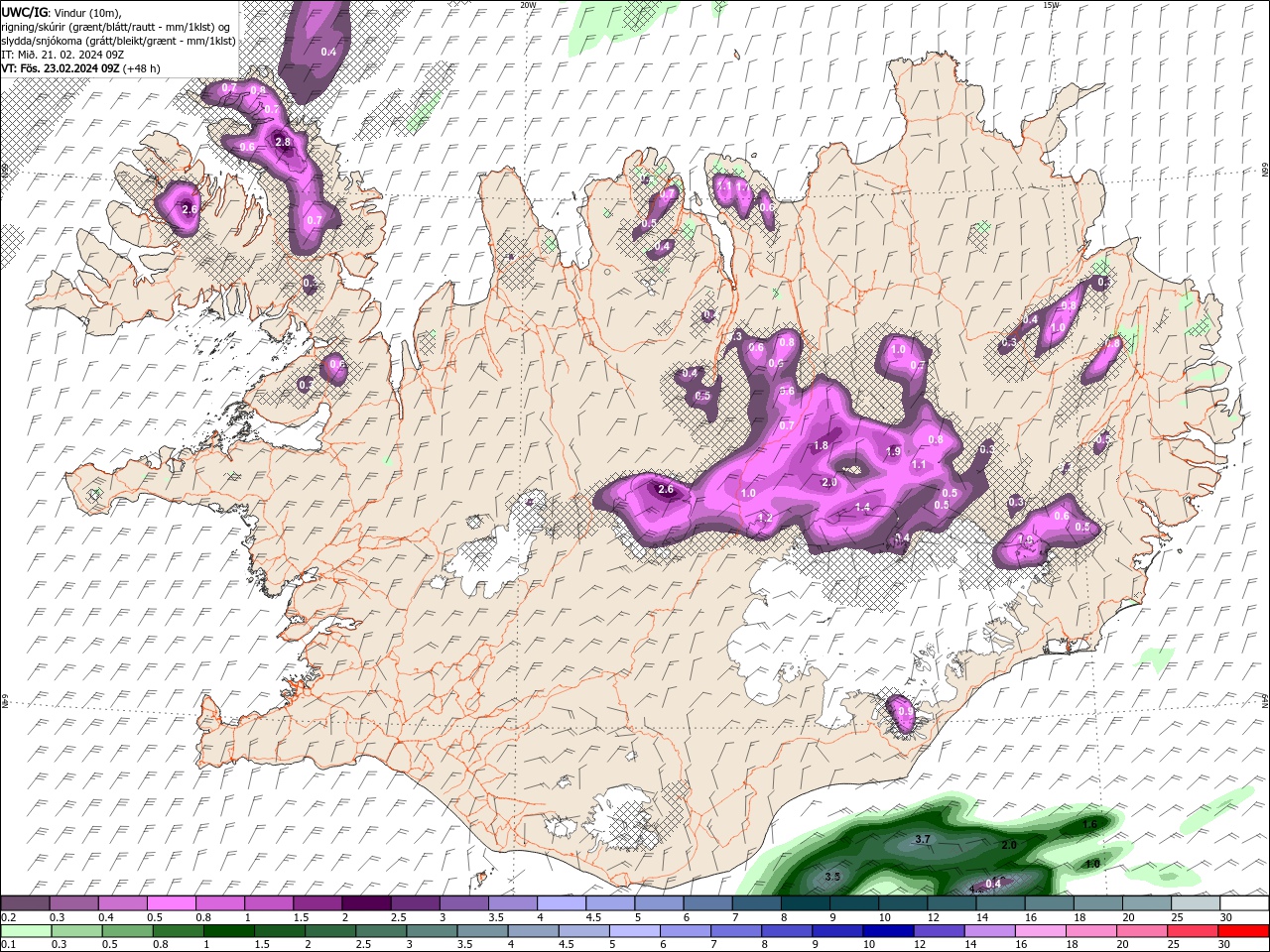Image resolution: width=1270 pixels, height=952 pixels.
Task: Click the '0.2' label on the upper legend
Action: pyautogui.click(x=8, y=917)
